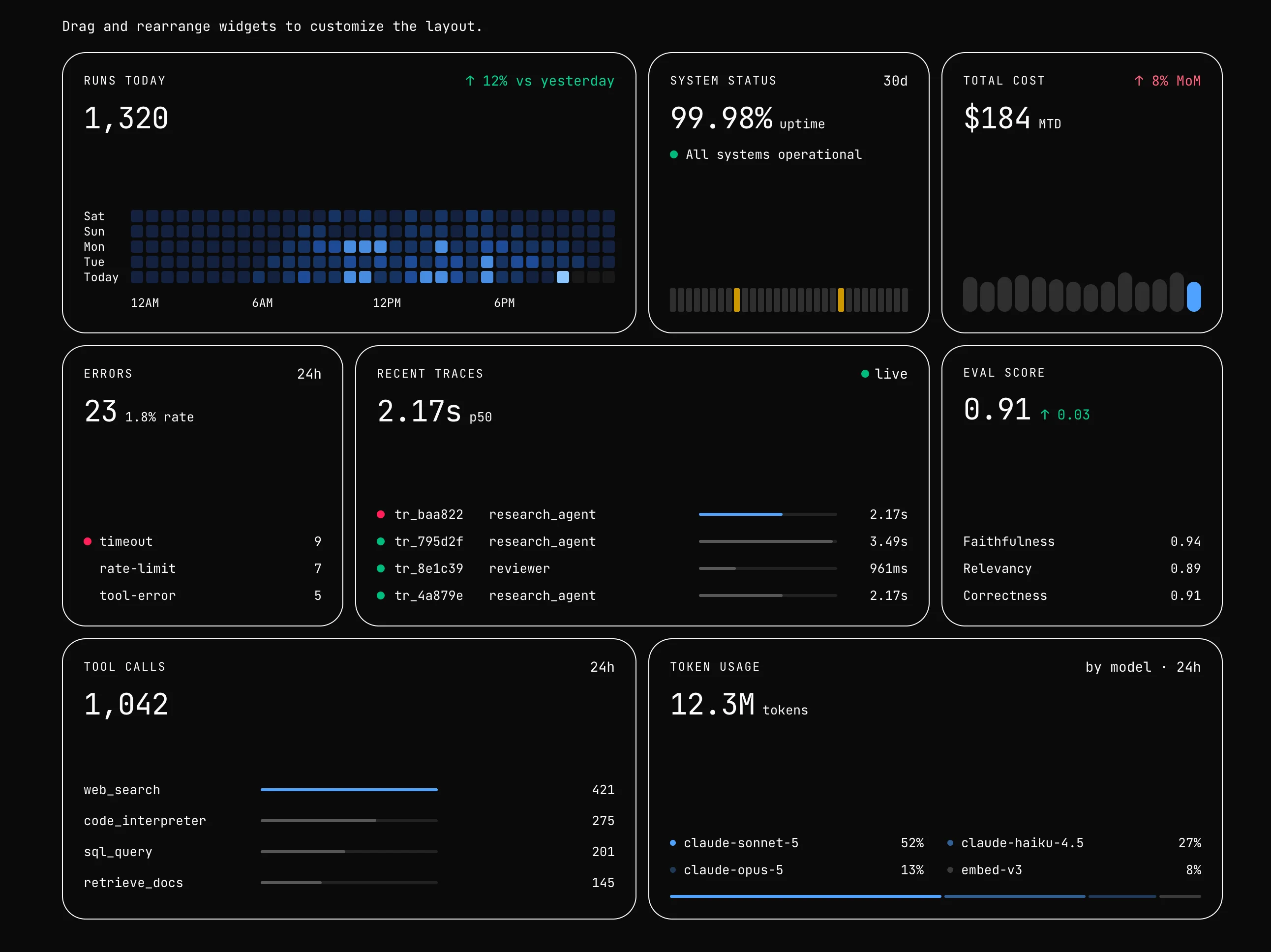Click the green dot beside tr_8e1c39
The height and width of the screenshot is (952, 1271).
click(380, 568)
